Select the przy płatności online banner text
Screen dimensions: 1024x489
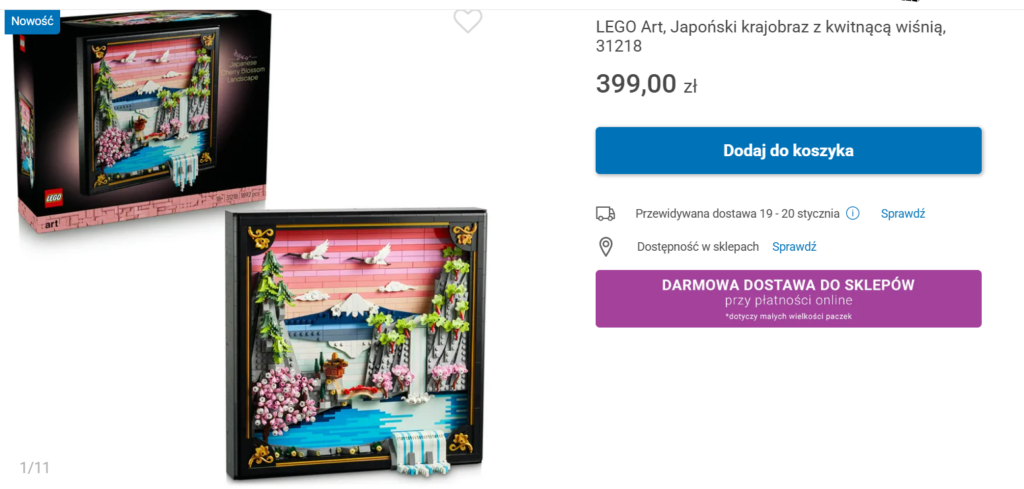(x=788, y=301)
